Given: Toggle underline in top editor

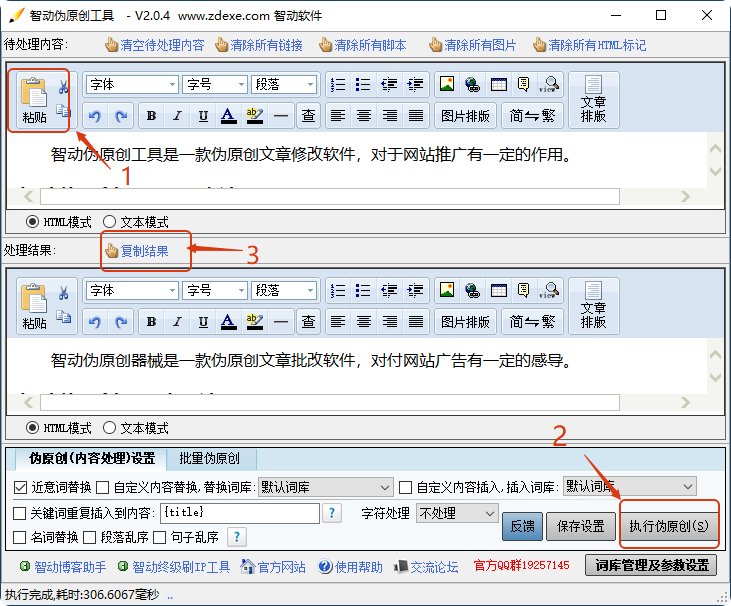Looking at the screenshot, I should (203, 116).
